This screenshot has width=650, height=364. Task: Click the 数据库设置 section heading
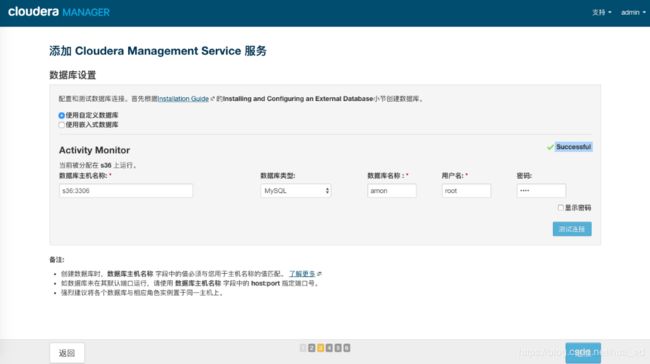tap(73, 75)
